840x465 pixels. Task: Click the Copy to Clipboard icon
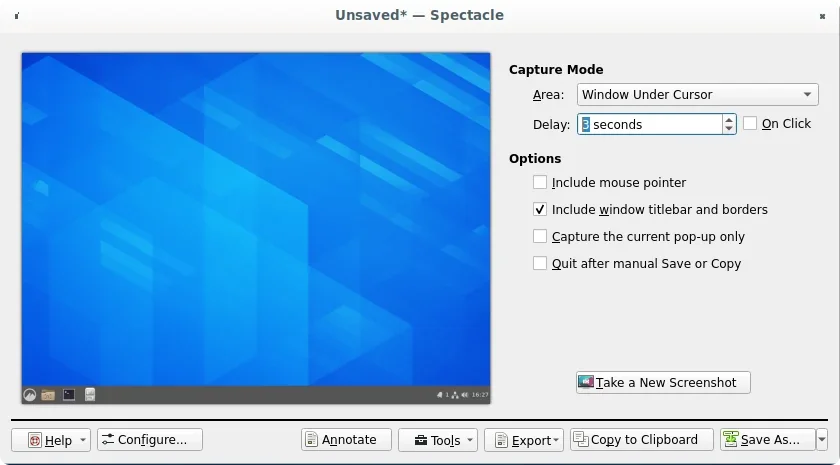pos(581,440)
